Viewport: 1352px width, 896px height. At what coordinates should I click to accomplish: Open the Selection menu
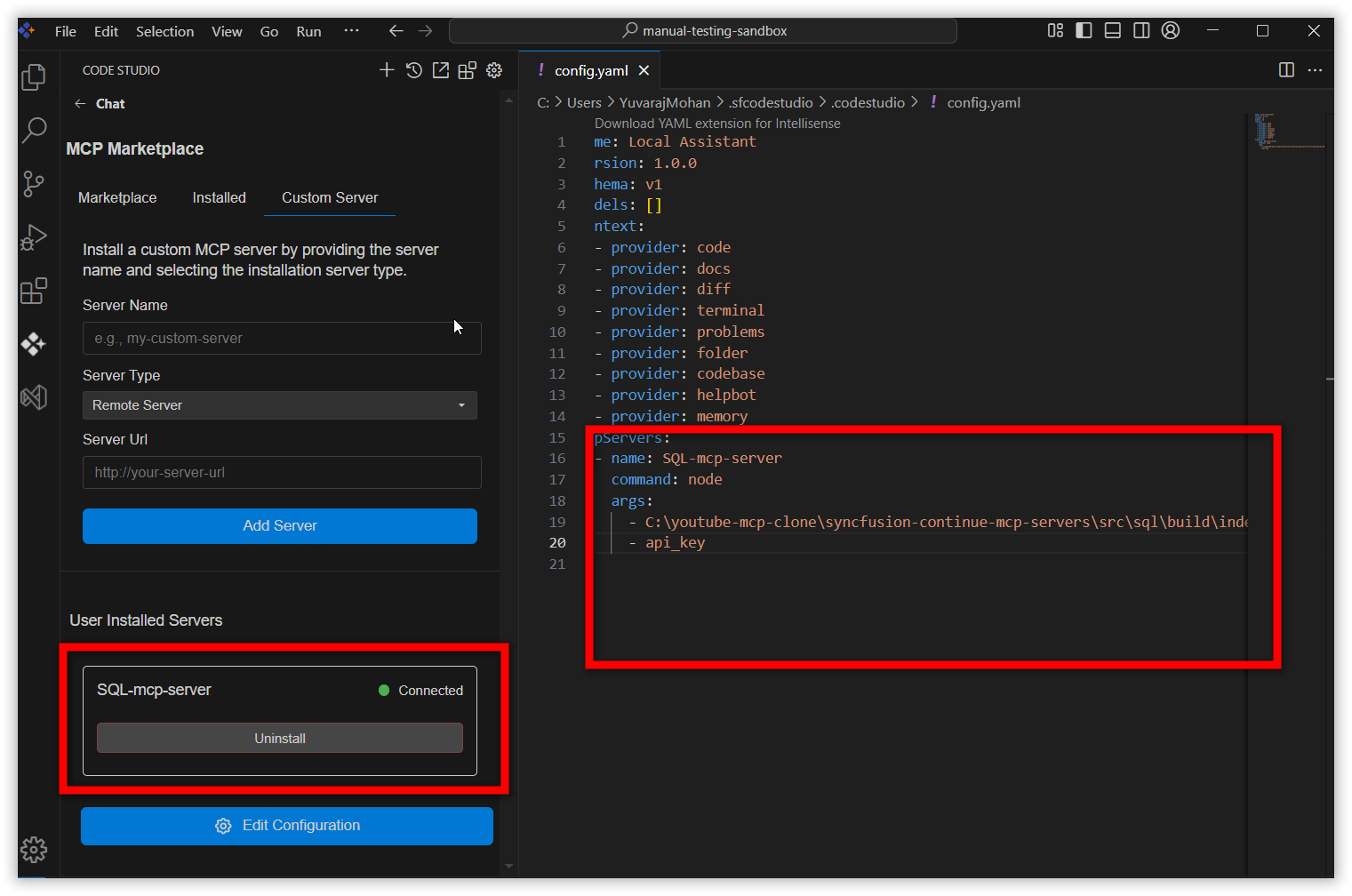164,31
